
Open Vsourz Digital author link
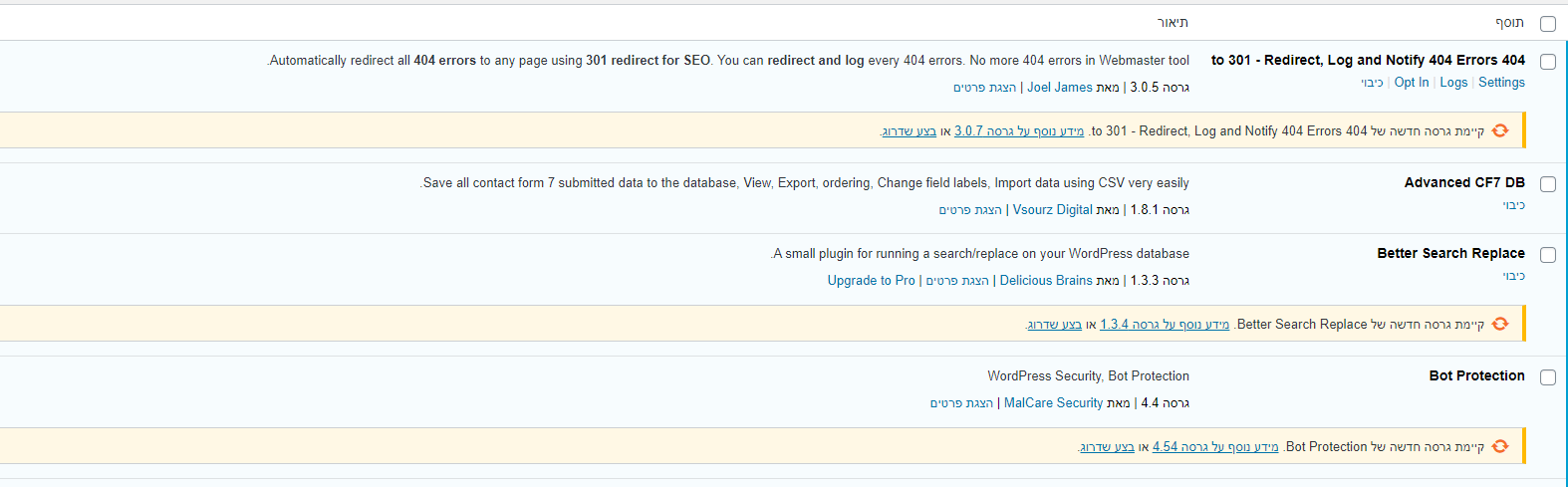click(1053, 210)
